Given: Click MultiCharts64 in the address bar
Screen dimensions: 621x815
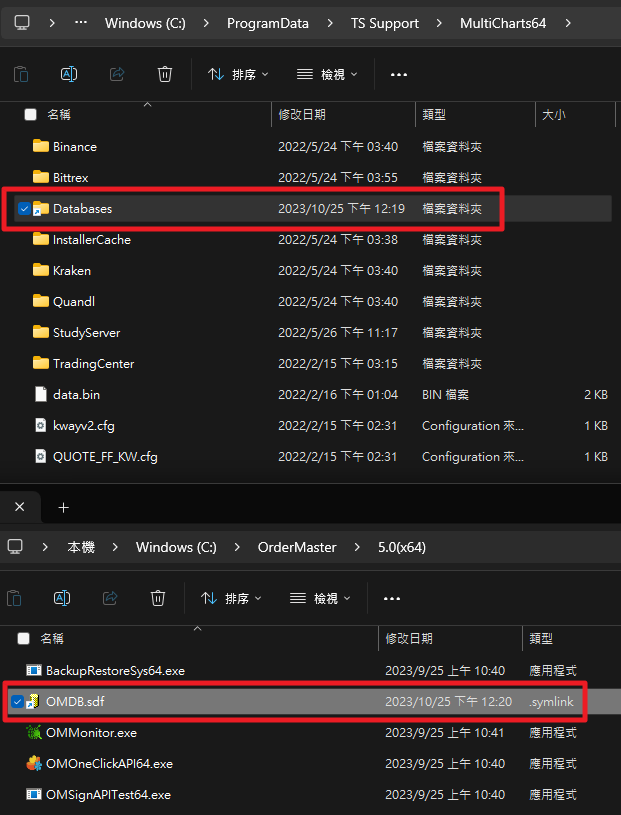Looking at the screenshot, I should click(x=503, y=23).
